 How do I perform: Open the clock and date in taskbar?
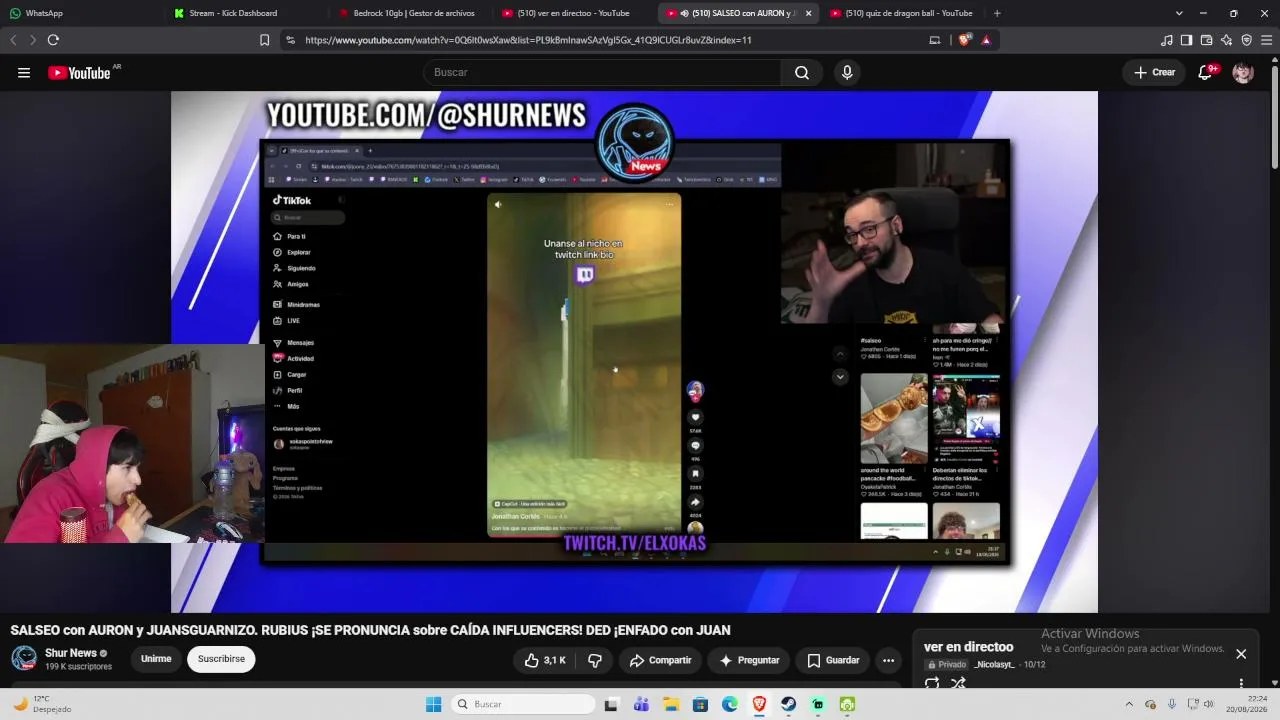pyautogui.click(x=1245, y=704)
